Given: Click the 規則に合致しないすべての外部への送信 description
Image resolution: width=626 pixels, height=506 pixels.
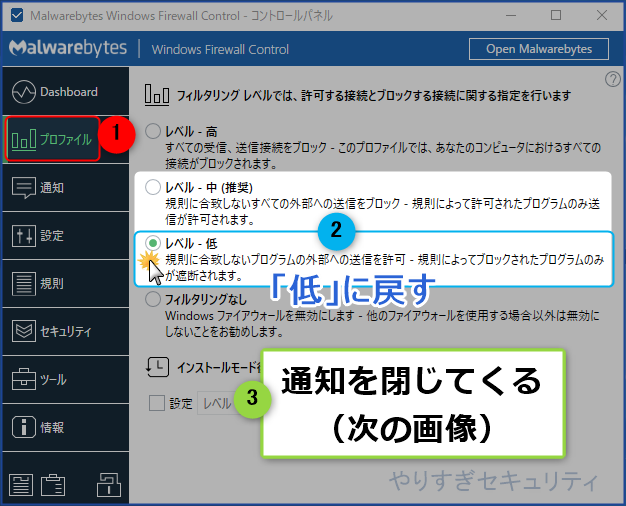Looking at the screenshot, I should coord(382,211).
